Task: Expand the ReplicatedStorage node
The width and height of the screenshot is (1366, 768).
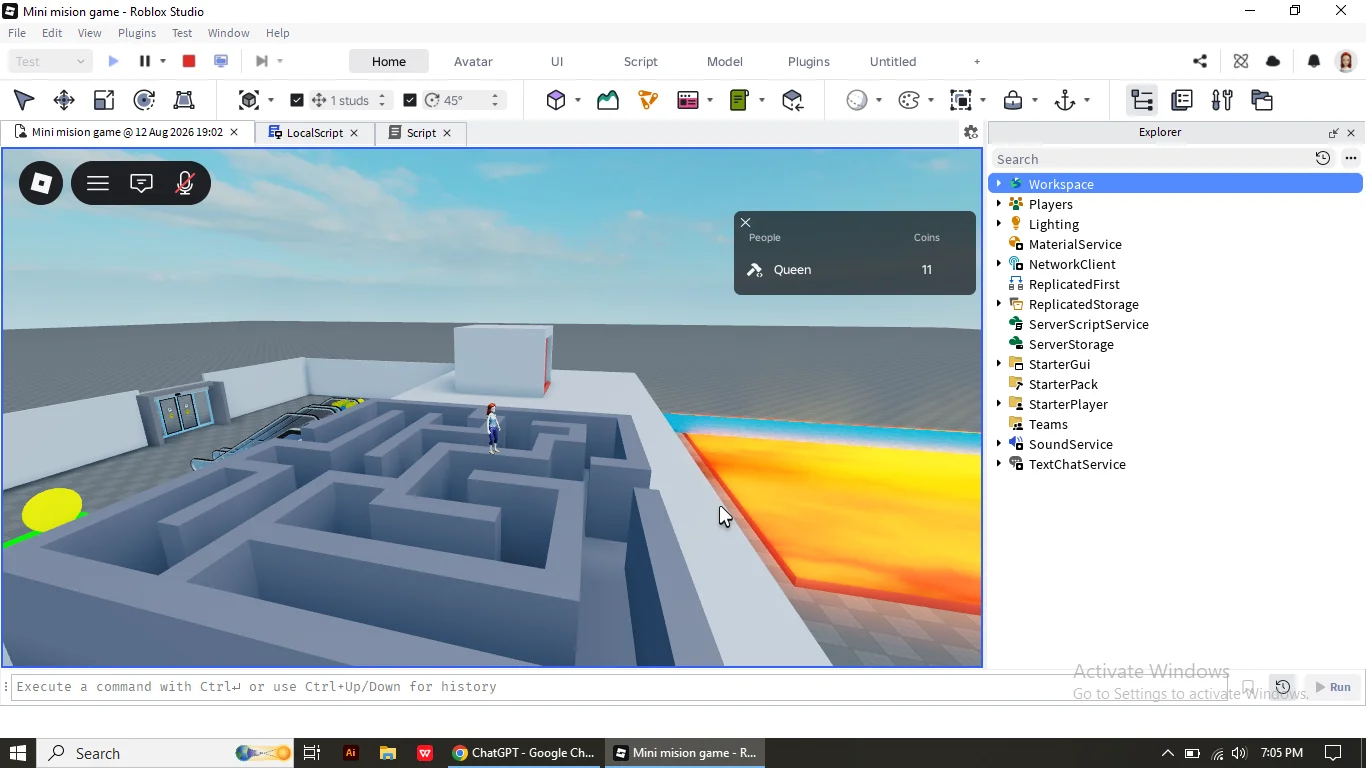Action: pyautogui.click(x=998, y=304)
